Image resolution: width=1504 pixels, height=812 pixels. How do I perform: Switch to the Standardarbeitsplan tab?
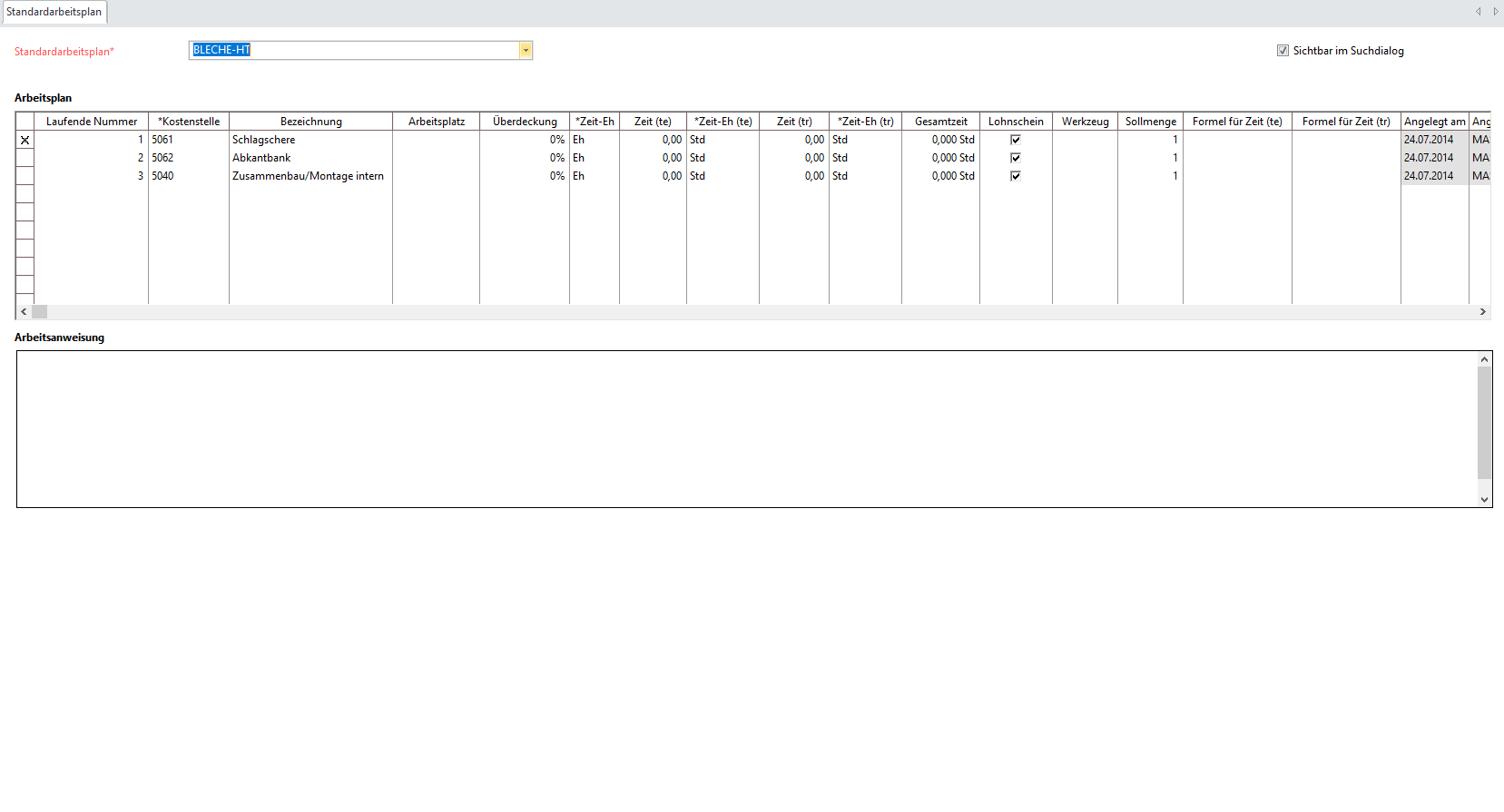tap(54, 12)
